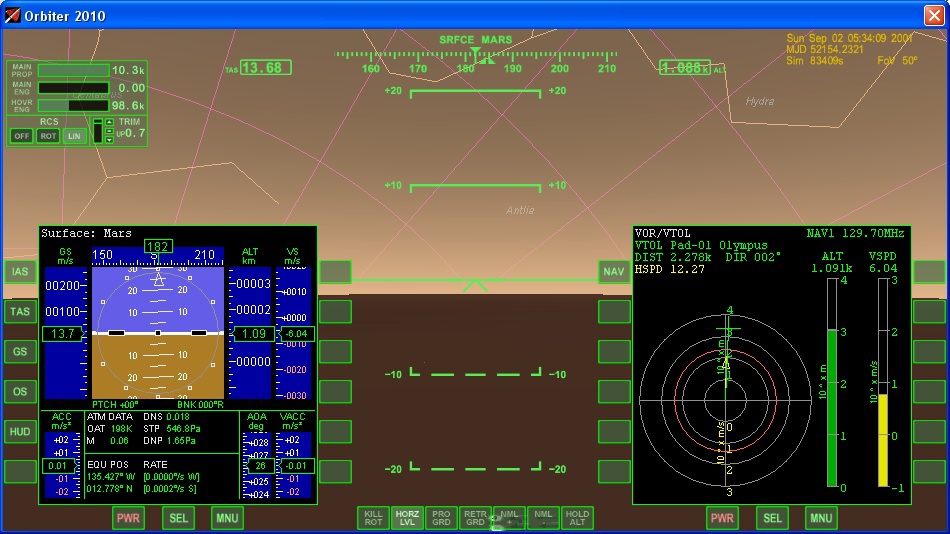Image resolution: width=950 pixels, height=534 pixels.
Task: Select IAS mode on left MFD
Action: tap(20, 272)
